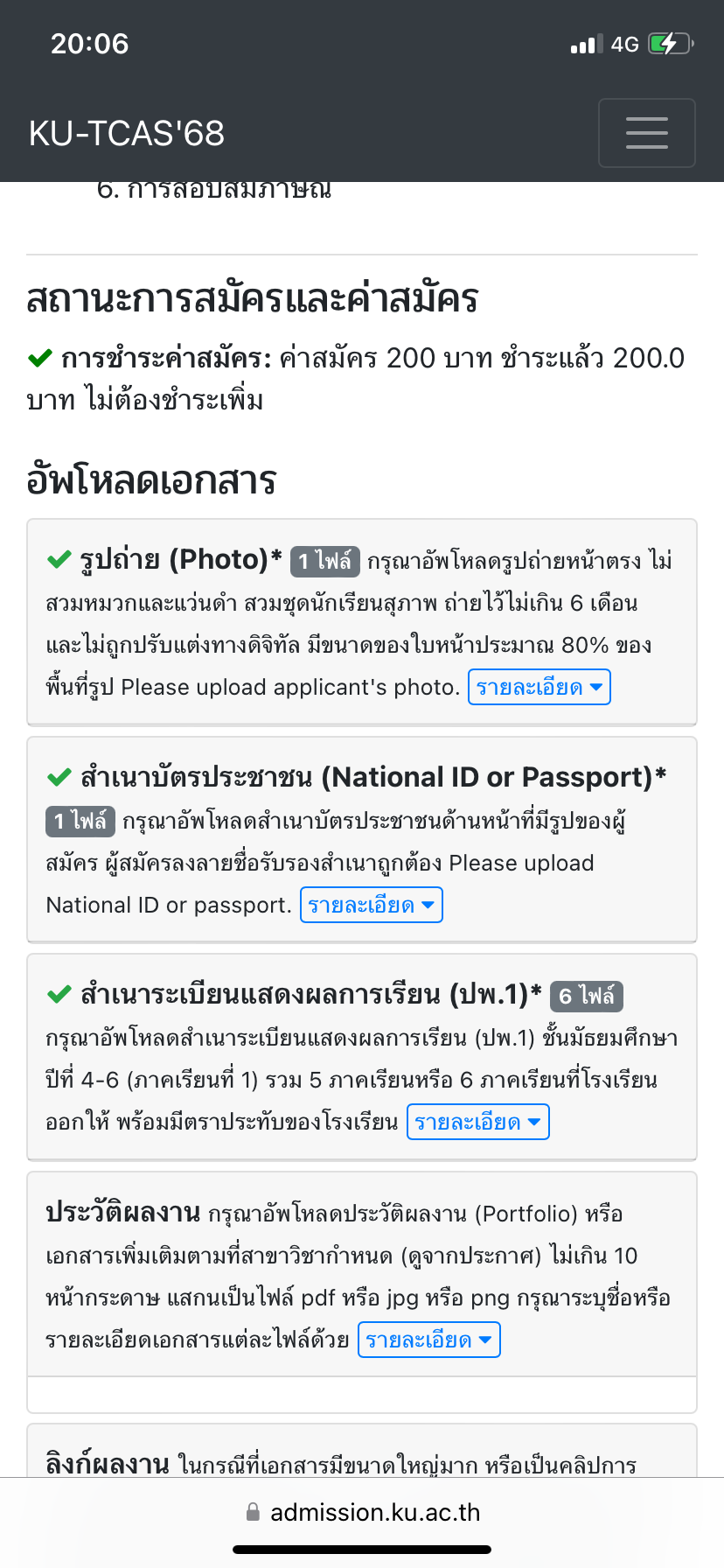The image size is (724, 1568).
Task: Click green checkmark next to Photo upload
Action: [59, 559]
